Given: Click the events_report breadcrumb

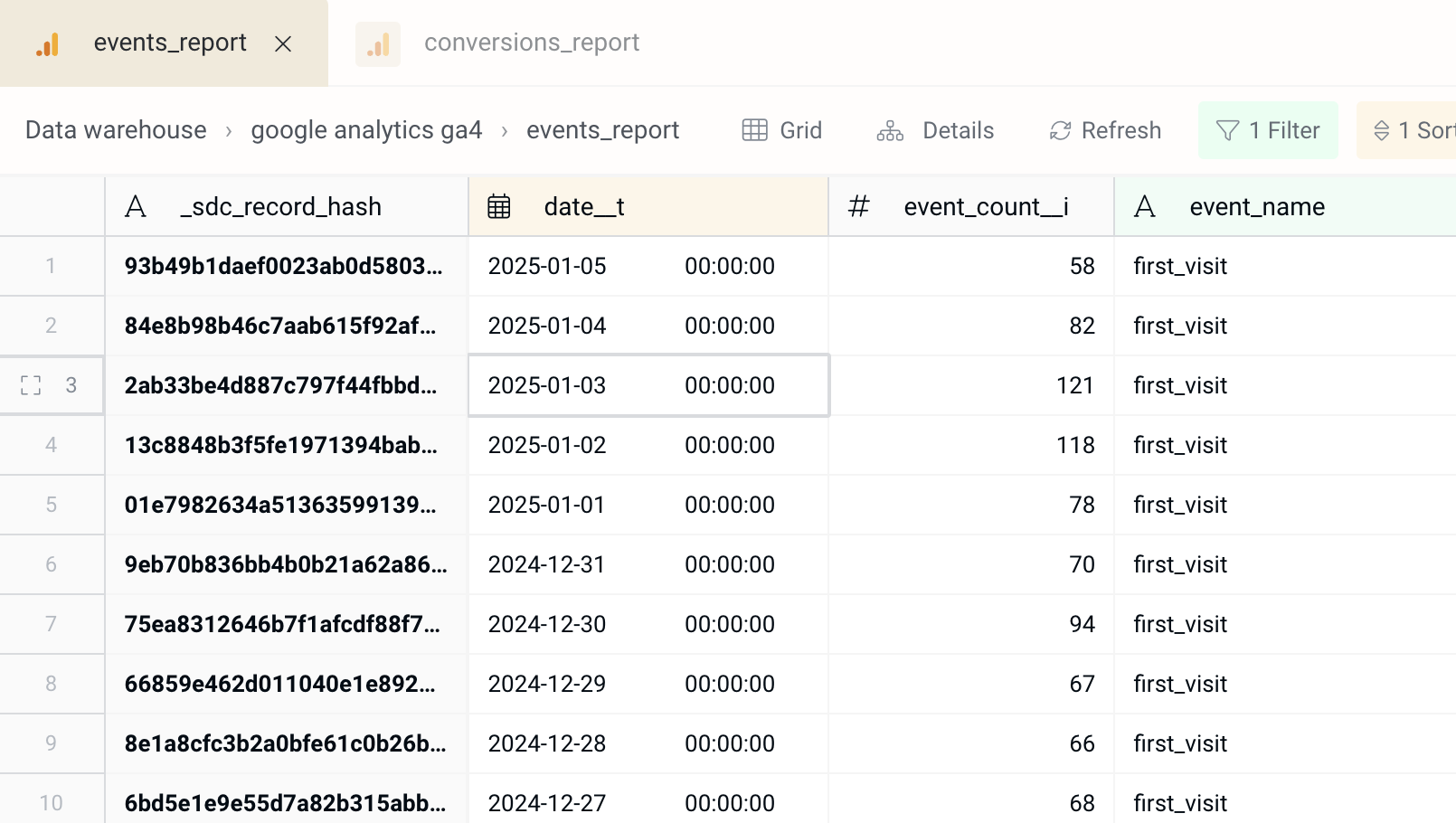Looking at the screenshot, I should click(602, 130).
